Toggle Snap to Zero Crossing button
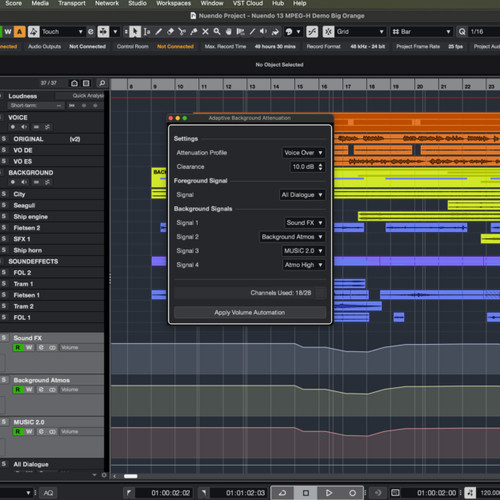The image size is (500, 500). (312, 32)
